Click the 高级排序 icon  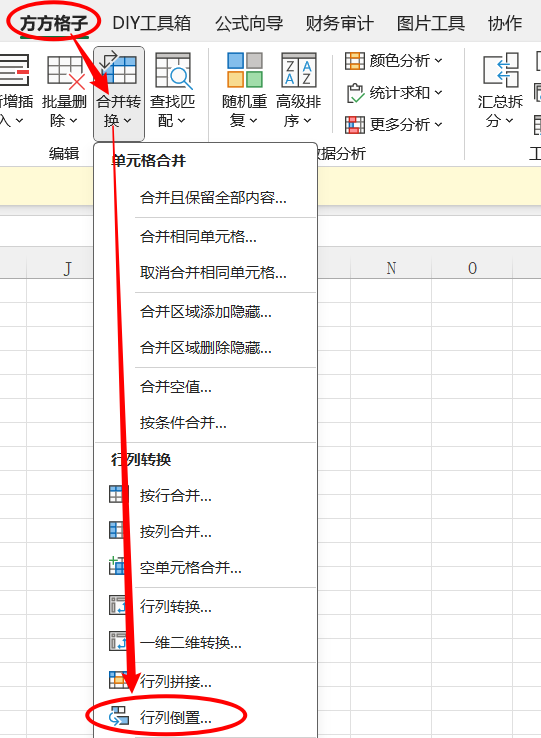click(x=299, y=70)
